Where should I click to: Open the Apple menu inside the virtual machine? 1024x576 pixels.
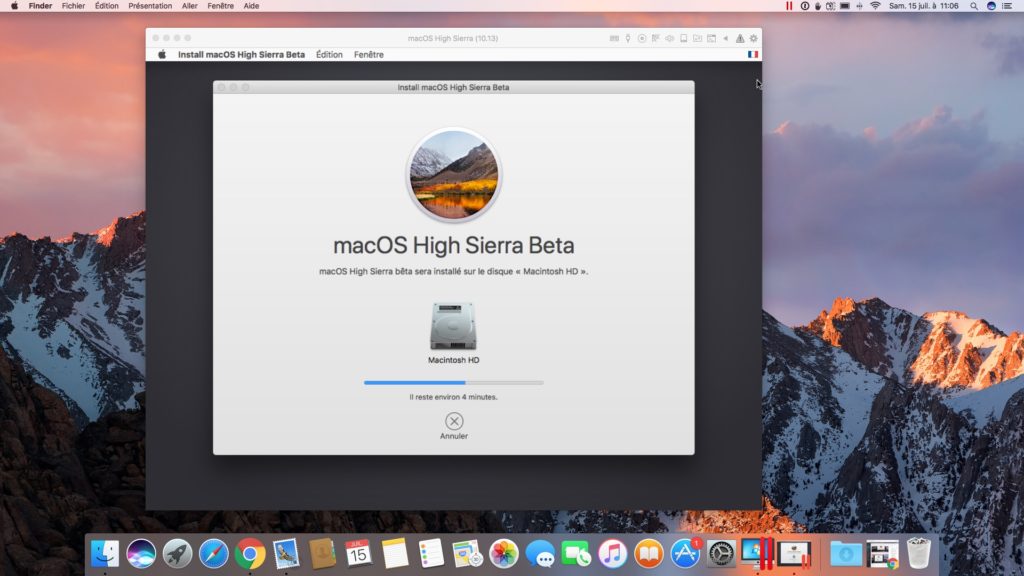pos(162,55)
